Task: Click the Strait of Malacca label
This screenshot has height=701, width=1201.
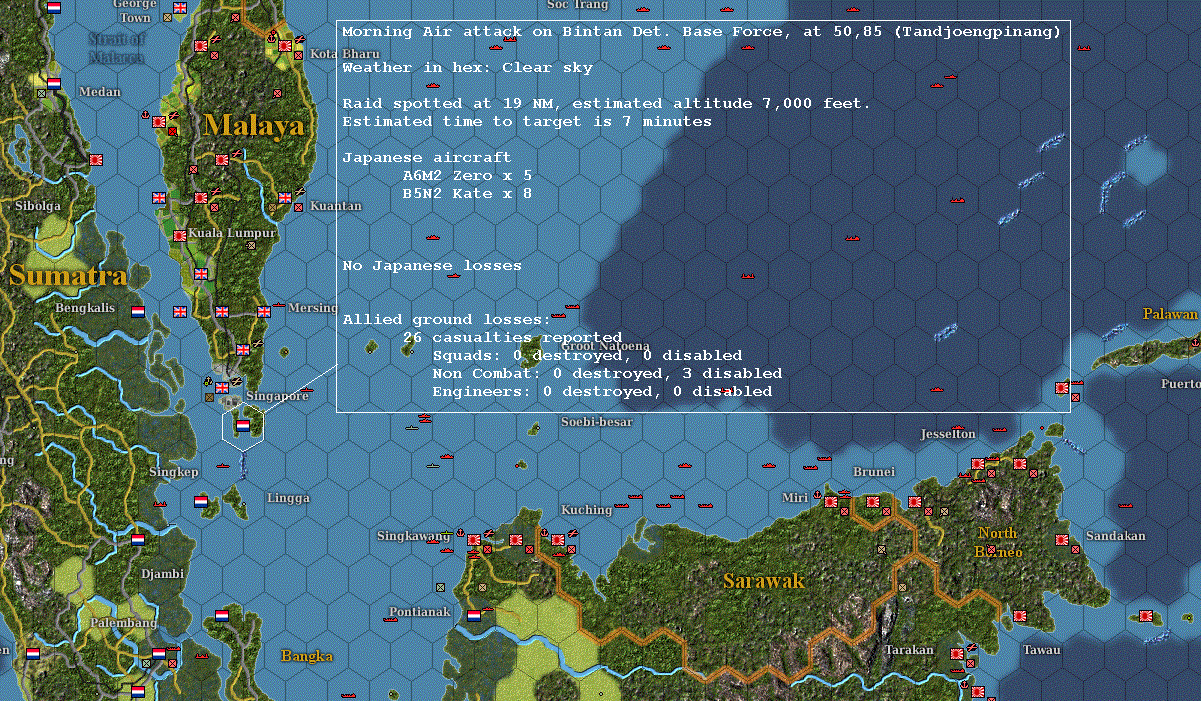Action: coord(116,48)
